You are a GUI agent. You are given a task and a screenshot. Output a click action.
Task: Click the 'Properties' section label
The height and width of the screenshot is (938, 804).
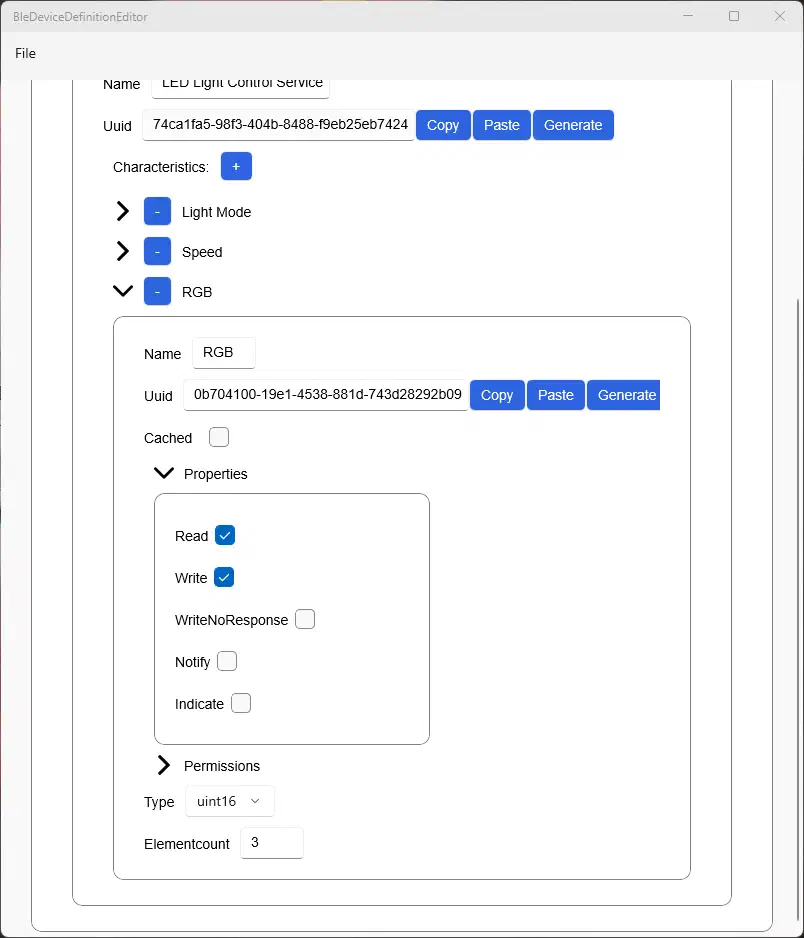click(x=215, y=474)
